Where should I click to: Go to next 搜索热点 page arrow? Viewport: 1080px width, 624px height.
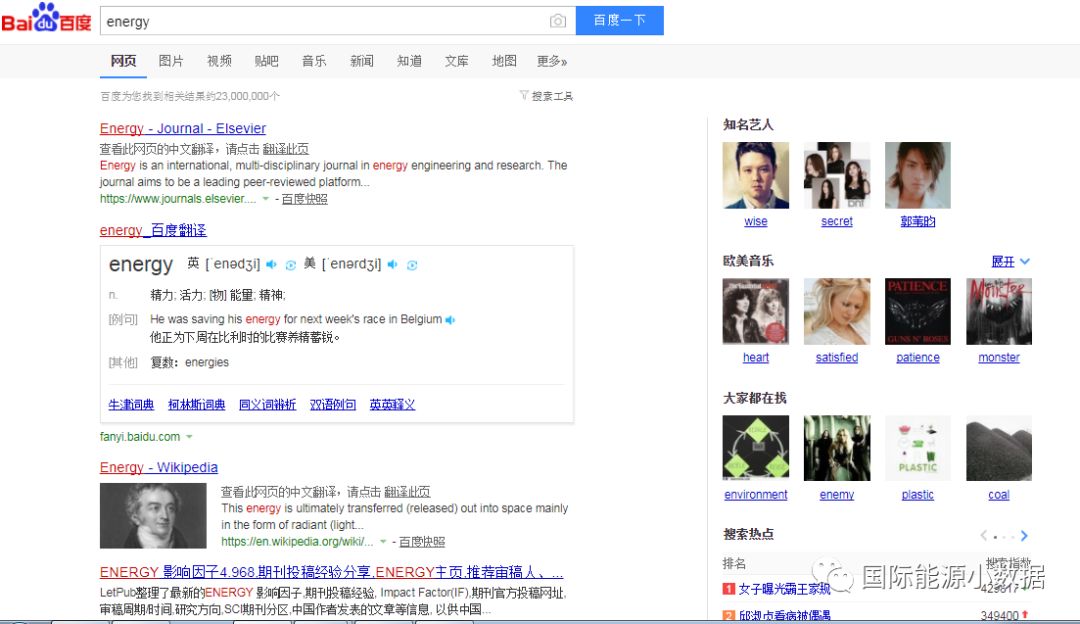point(1024,535)
